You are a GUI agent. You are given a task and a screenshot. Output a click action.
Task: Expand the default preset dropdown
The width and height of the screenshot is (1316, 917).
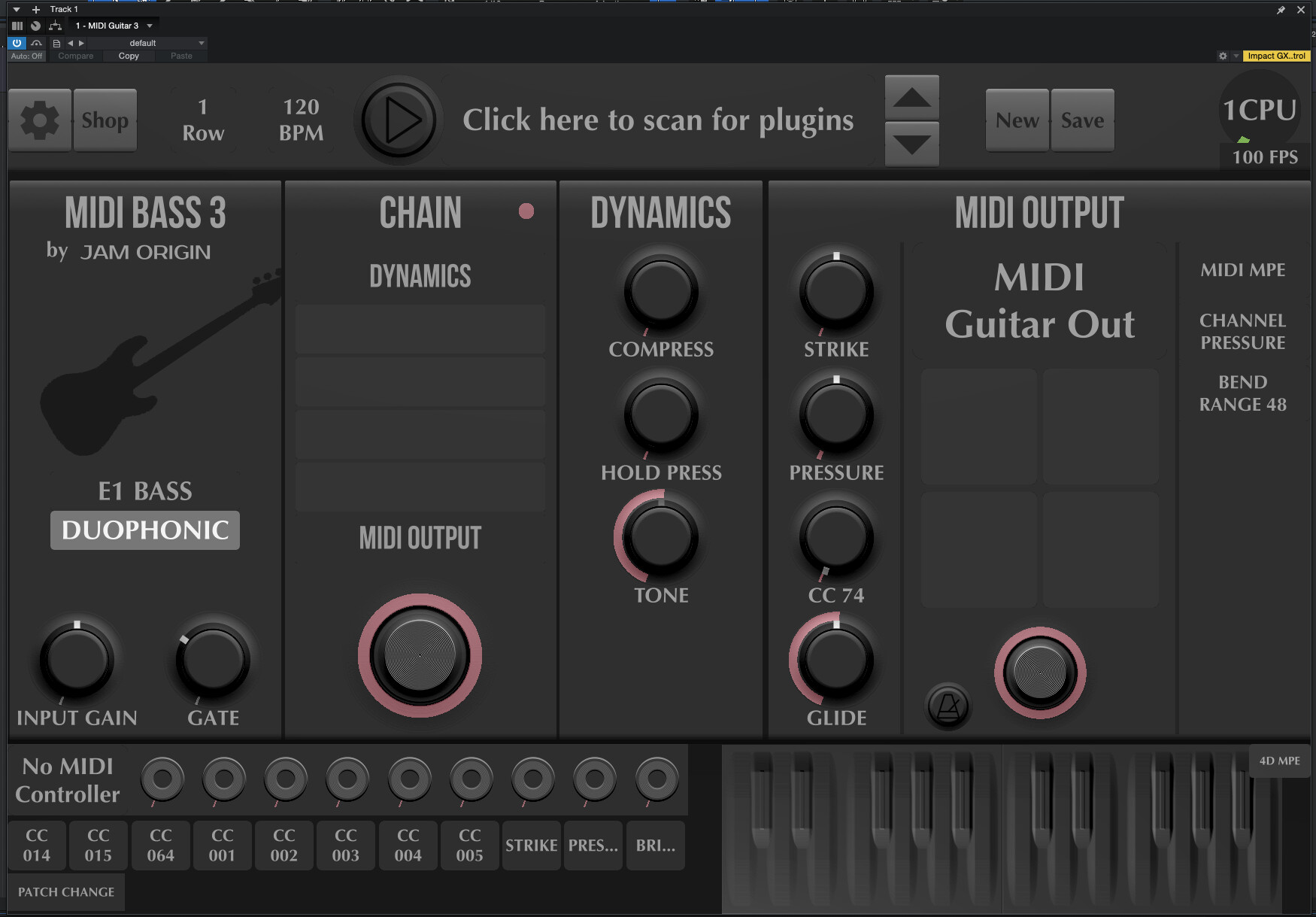click(x=201, y=44)
